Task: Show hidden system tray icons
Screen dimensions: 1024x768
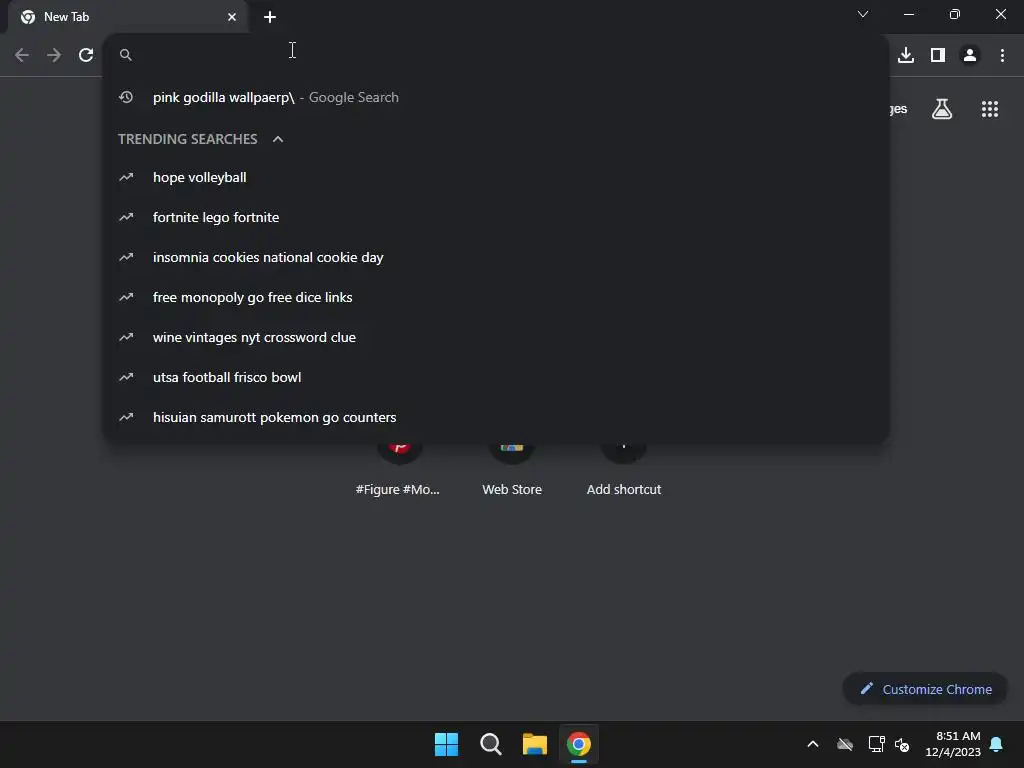Action: (813, 744)
